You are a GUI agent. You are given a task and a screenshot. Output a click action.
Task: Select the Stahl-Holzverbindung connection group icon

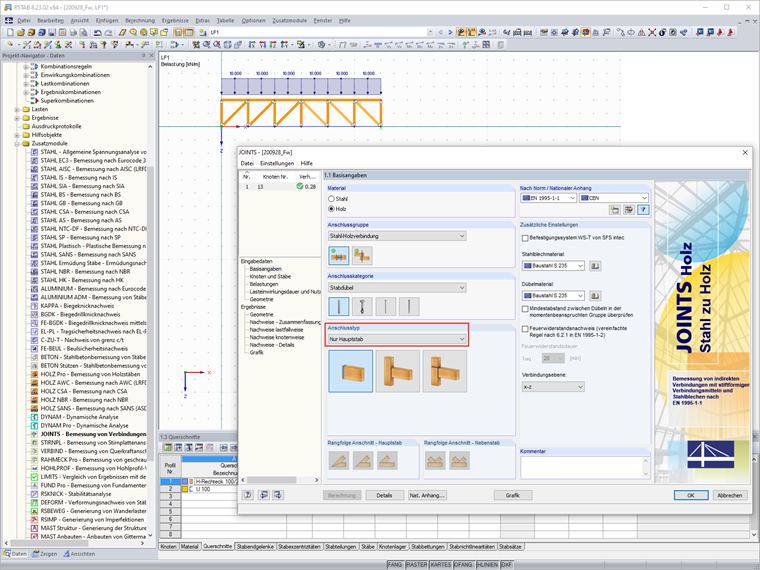tap(339, 255)
